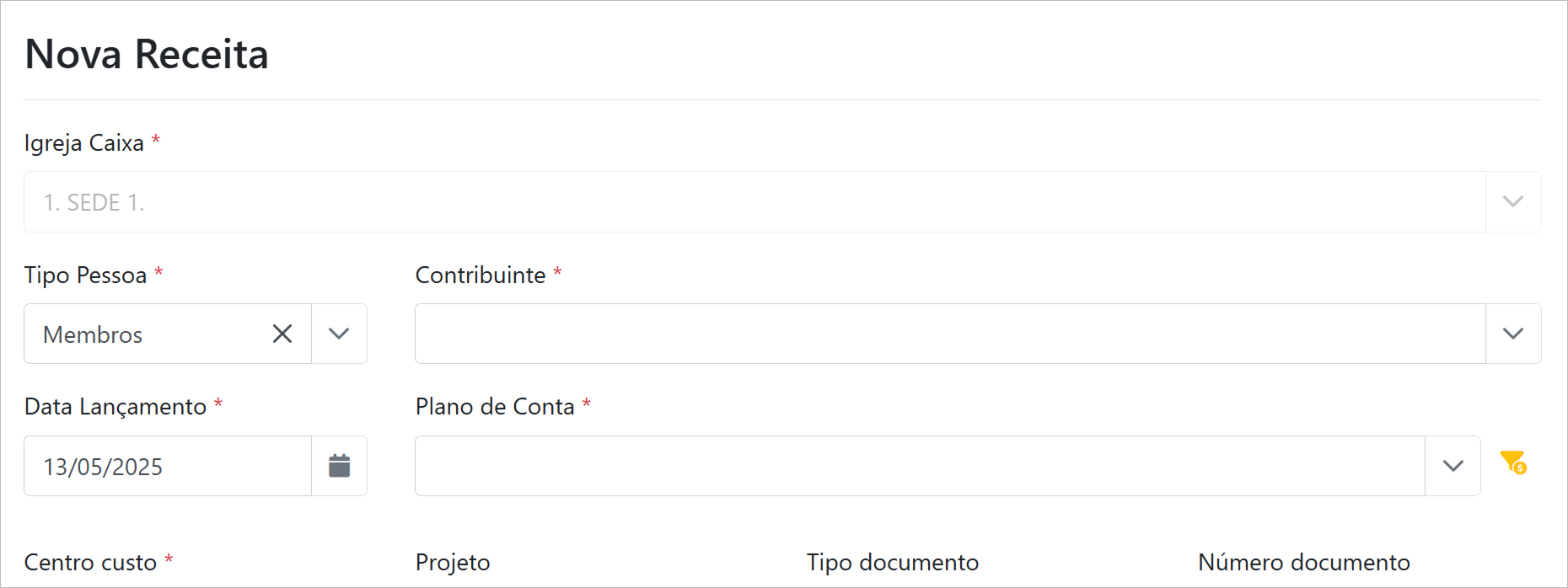Click the yellow funnel filter icon
The width and height of the screenshot is (1568, 588).
(1513, 462)
